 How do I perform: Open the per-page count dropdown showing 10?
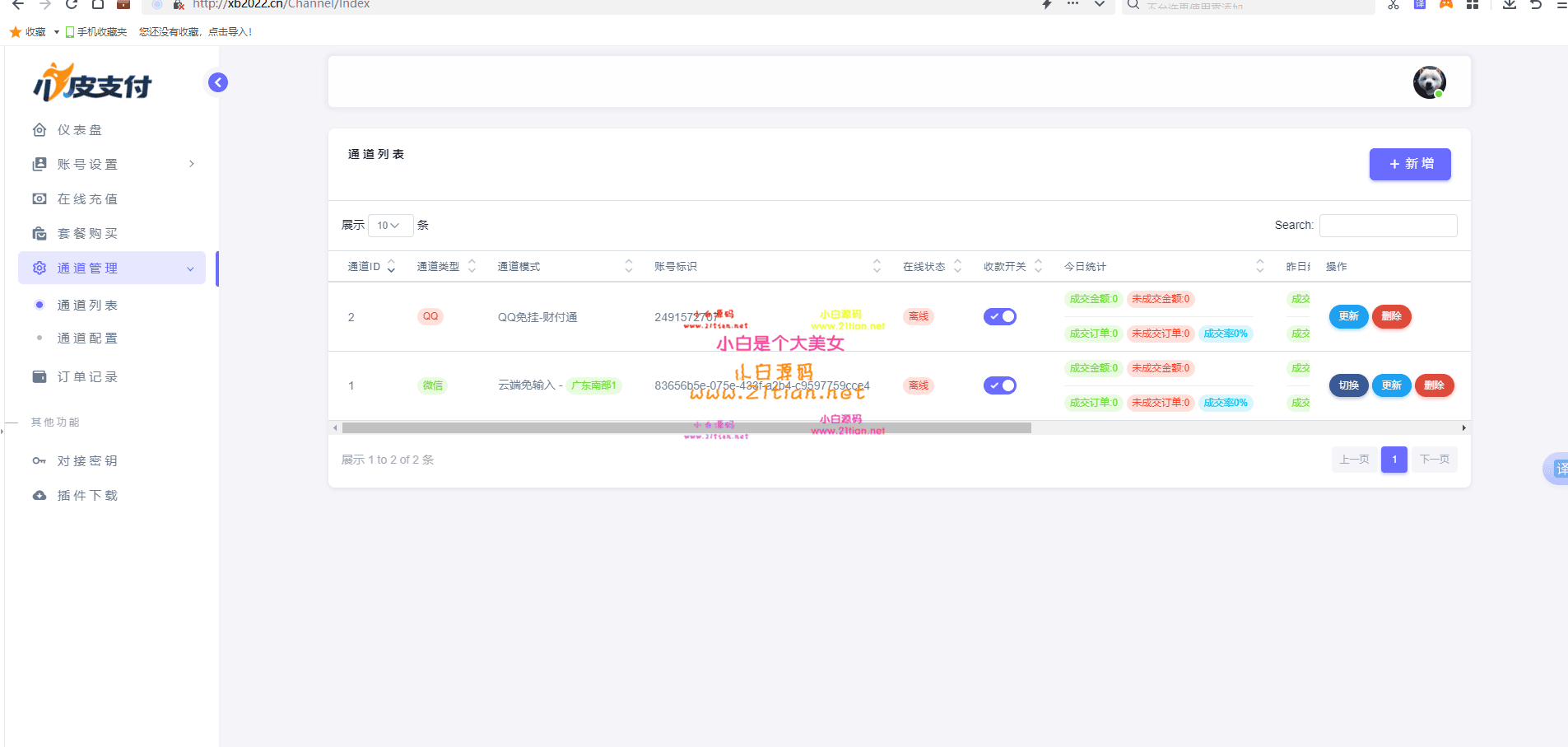[390, 225]
